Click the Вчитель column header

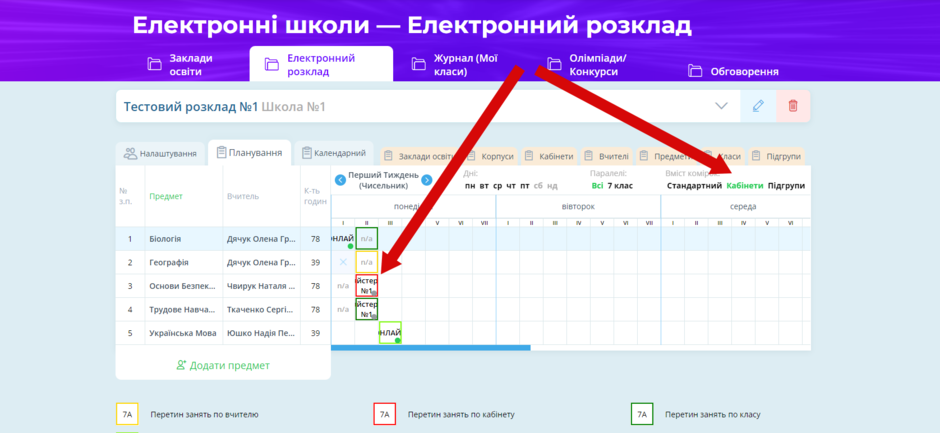pyautogui.click(x=243, y=196)
